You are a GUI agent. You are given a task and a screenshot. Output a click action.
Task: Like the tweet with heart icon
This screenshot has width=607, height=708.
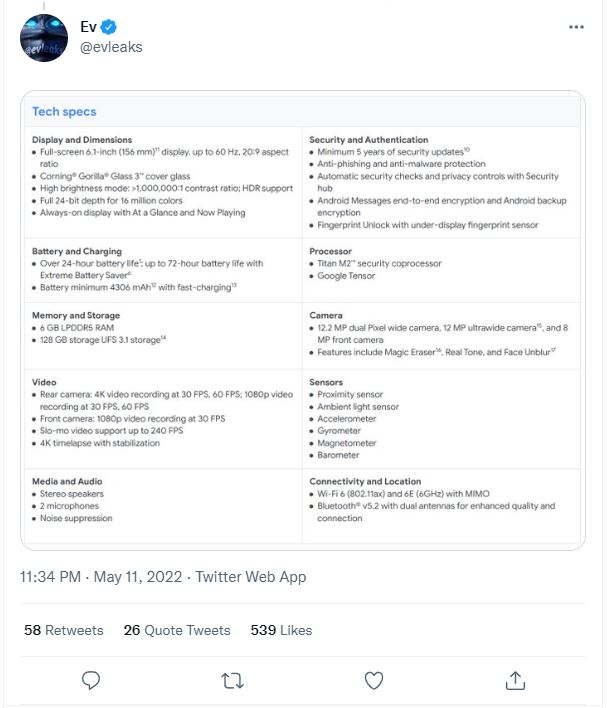pos(374,681)
